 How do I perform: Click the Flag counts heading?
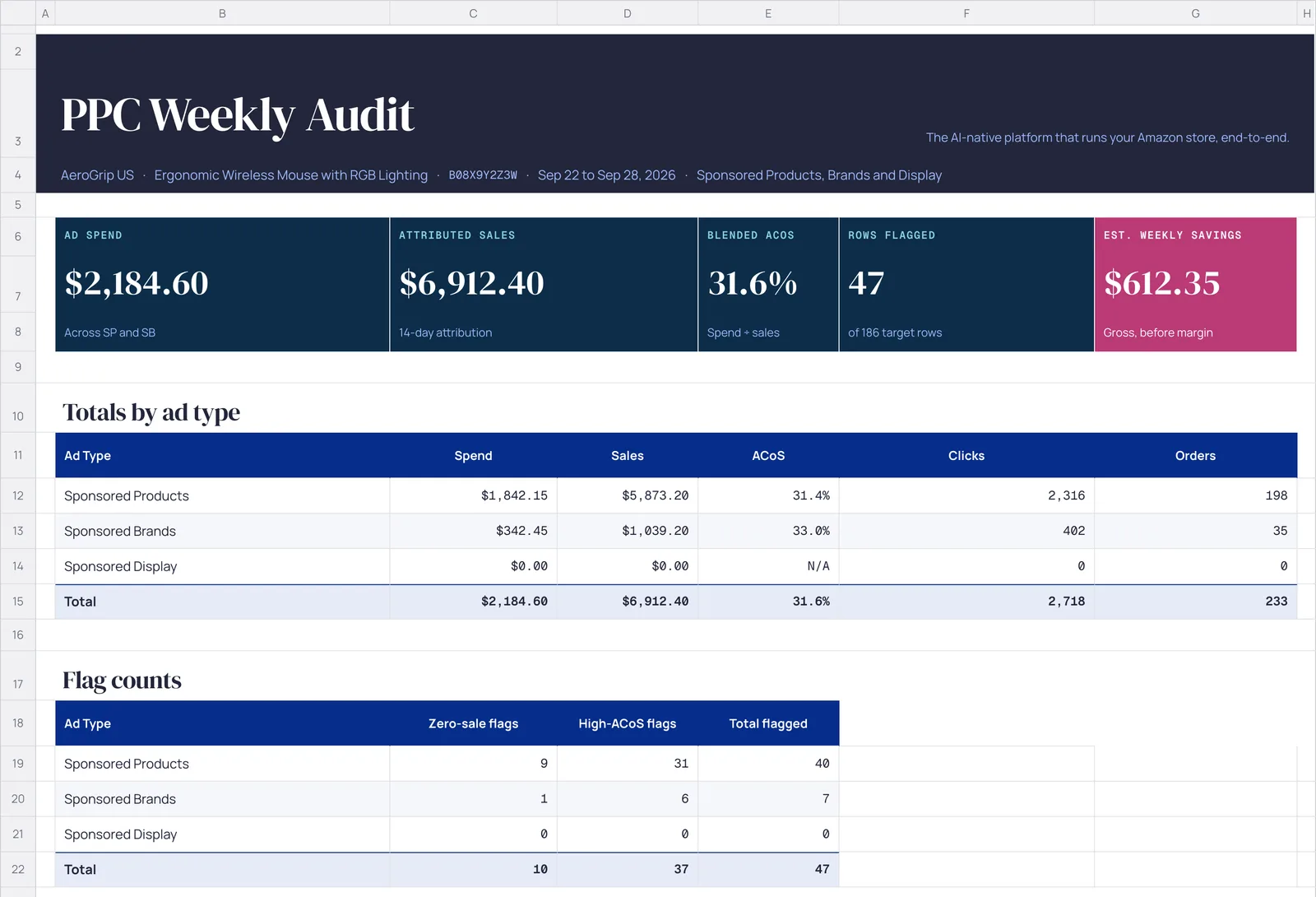tap(122, 681)
